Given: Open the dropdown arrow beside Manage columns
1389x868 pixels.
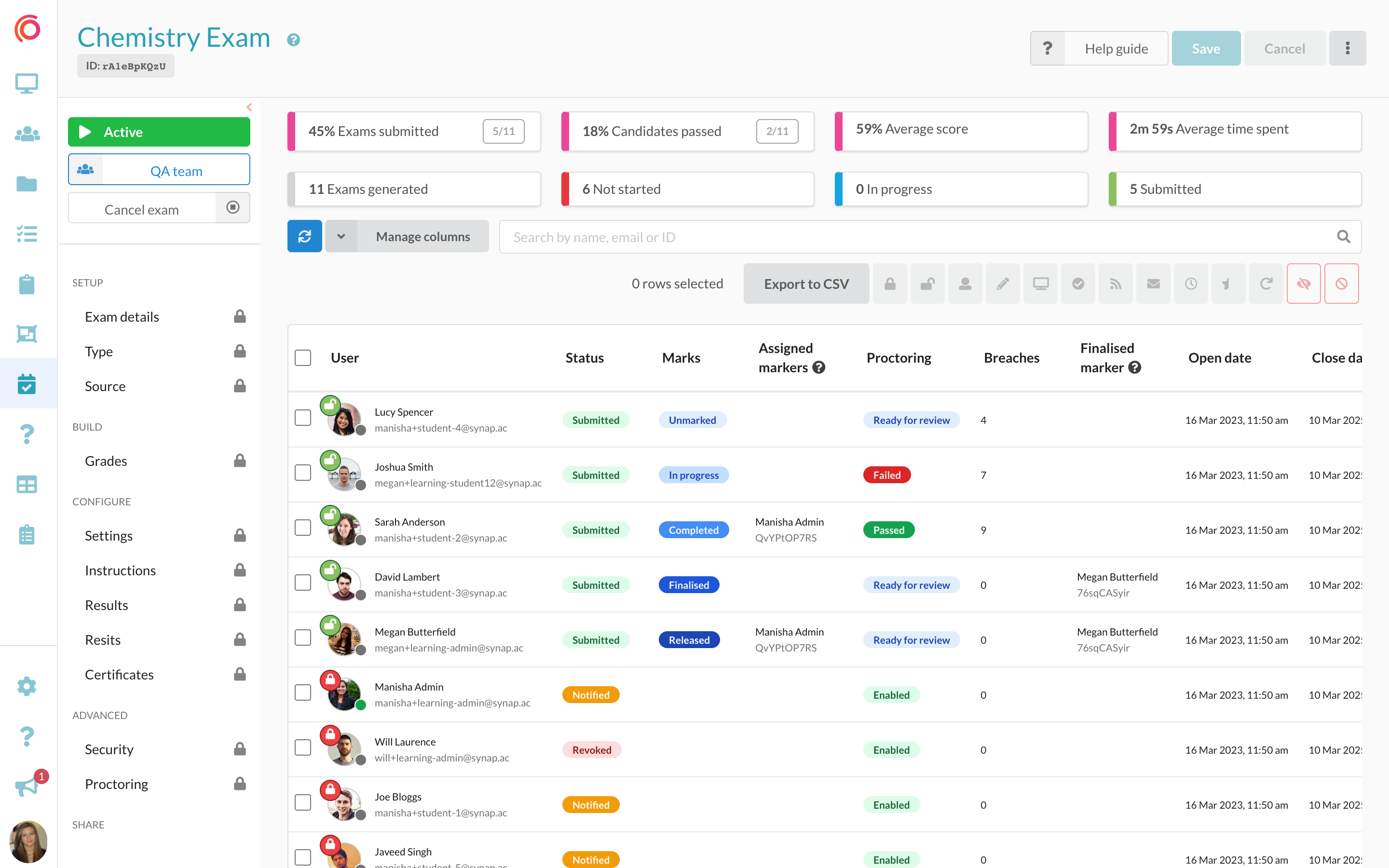Looking at the screenshot, I should 341,236.
